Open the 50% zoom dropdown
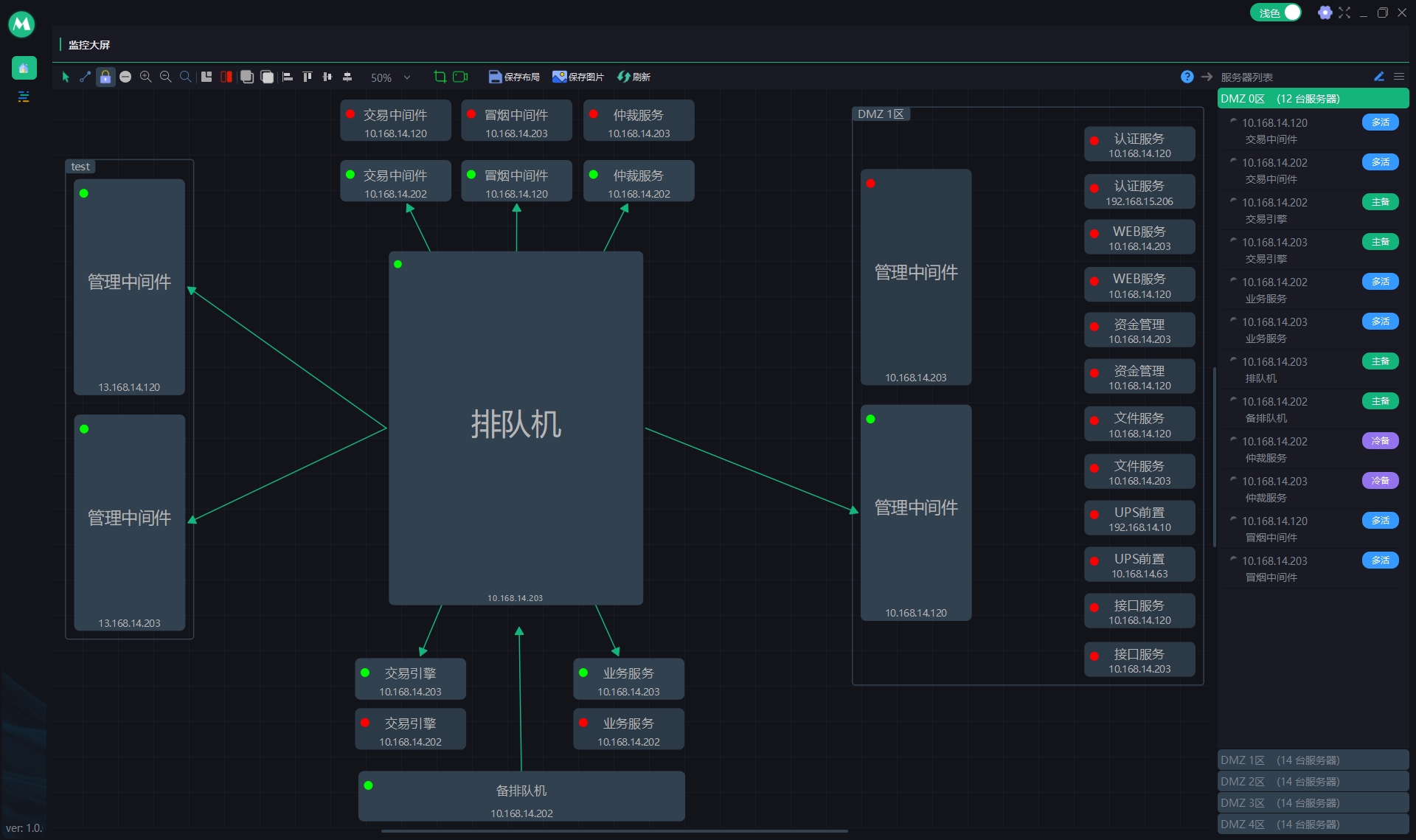The width and height of the screenshot is (1416, 840). click(x=390, y=77)
